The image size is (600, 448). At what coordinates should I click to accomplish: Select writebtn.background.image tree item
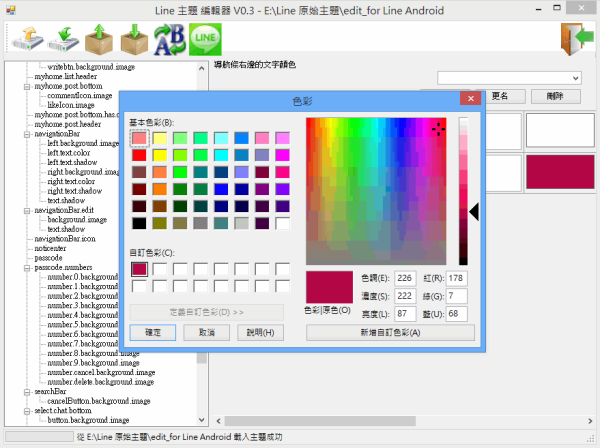coord(91,67)
